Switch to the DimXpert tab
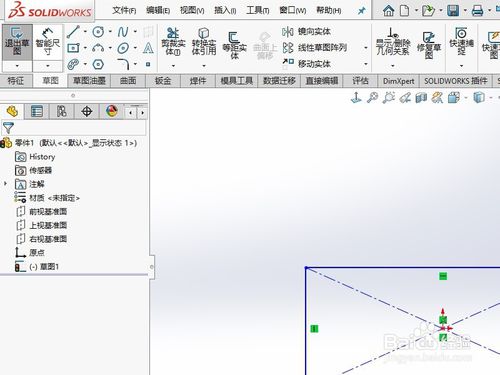The height and width of the screenshot is (375, 500). (398, 81)
